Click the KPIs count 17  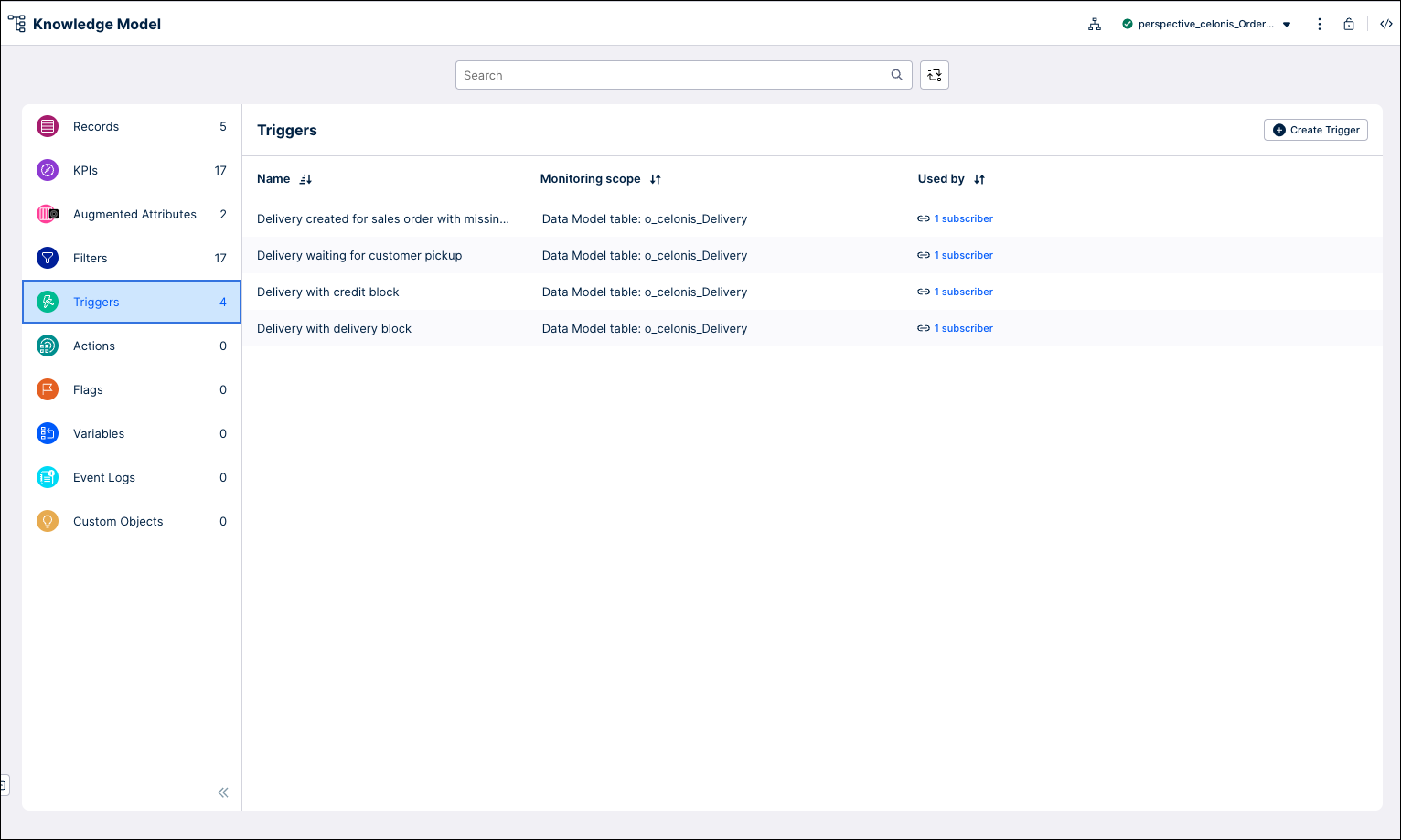220,170
